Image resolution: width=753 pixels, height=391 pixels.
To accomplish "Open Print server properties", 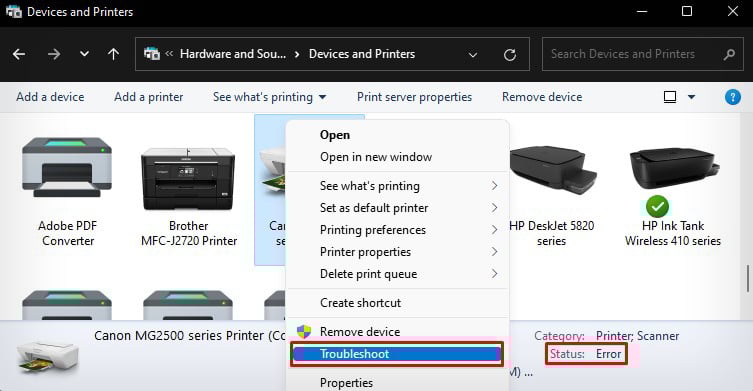I will [x=414, y=97].
